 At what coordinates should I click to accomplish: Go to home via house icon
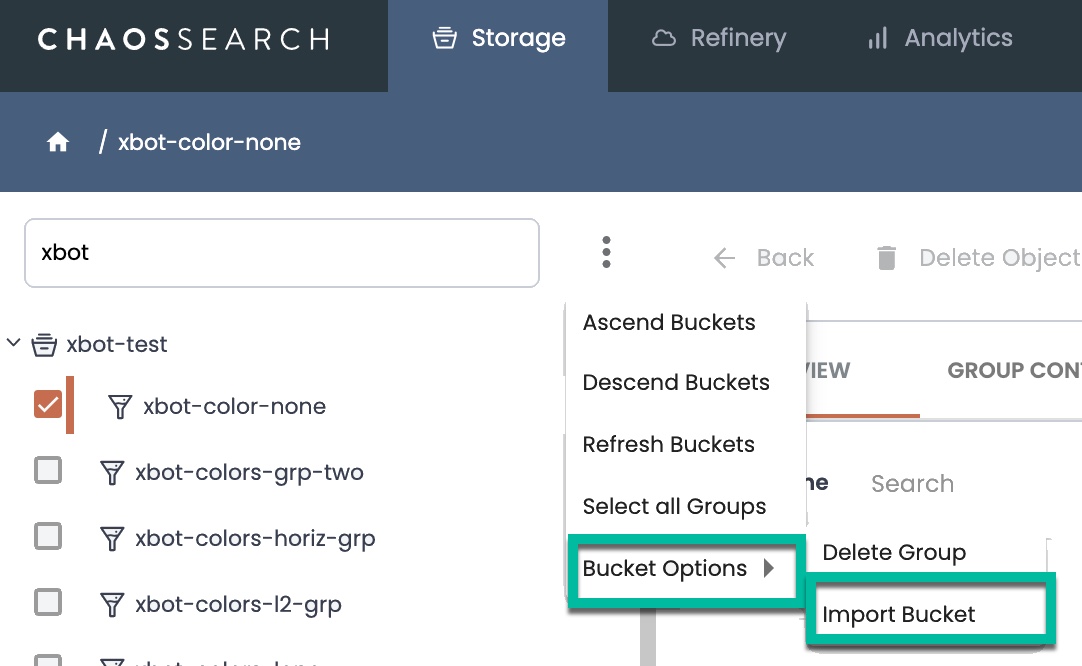(58, 142)
